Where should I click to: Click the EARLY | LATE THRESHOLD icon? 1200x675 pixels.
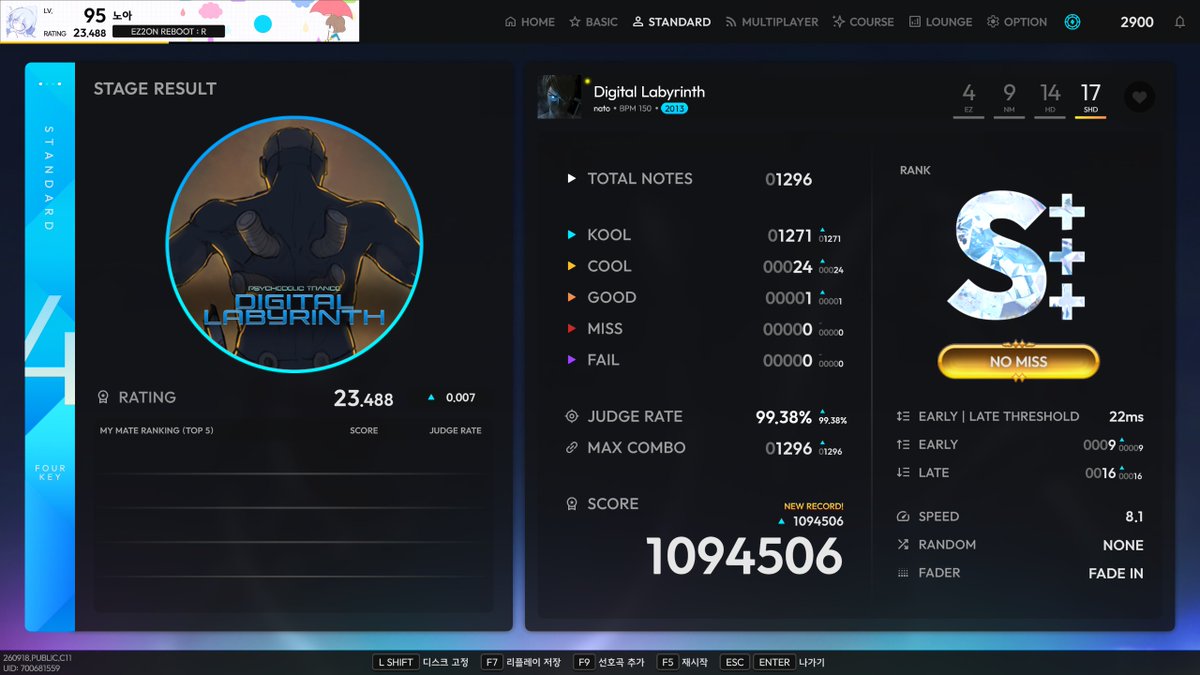903,416
